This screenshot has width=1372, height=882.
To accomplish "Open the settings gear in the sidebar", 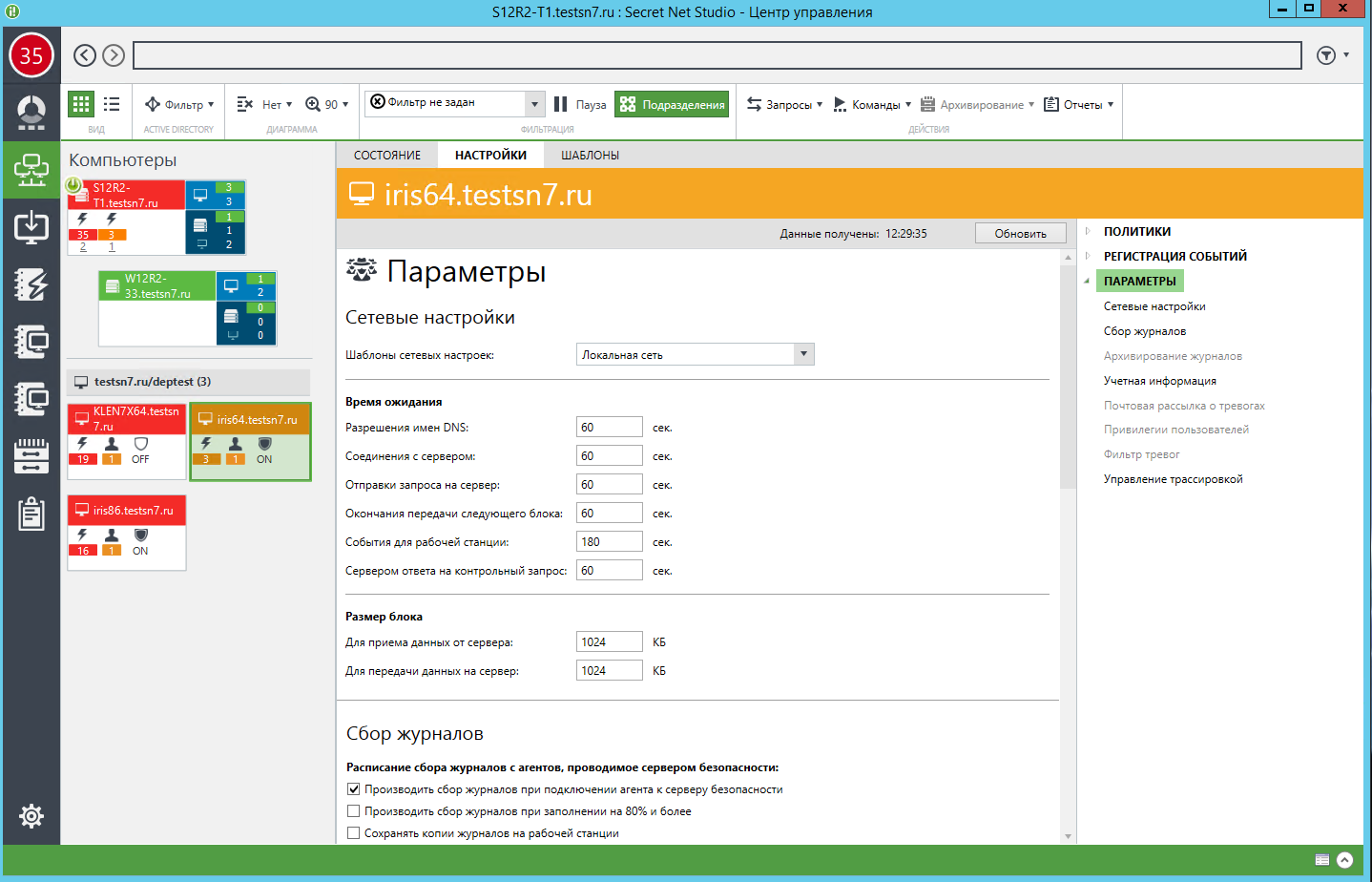I will [x=31, y=816].
